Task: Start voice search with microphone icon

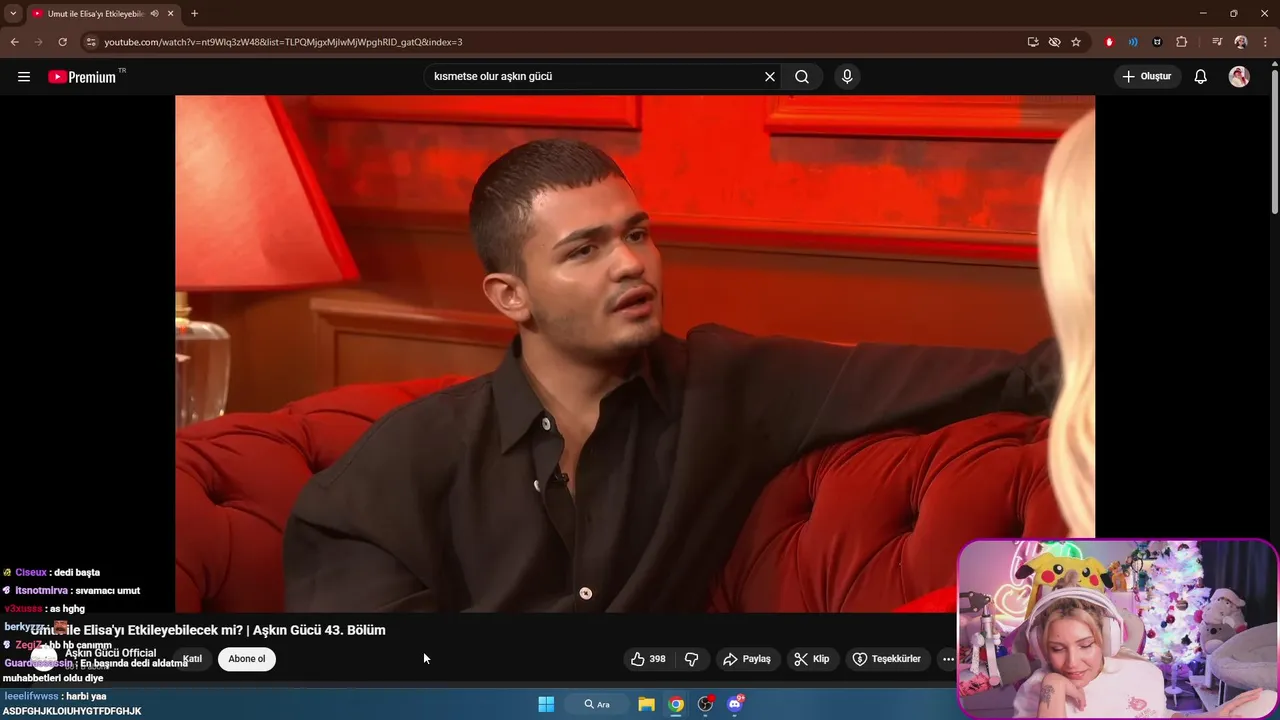Action: click(x=847, y=77)
